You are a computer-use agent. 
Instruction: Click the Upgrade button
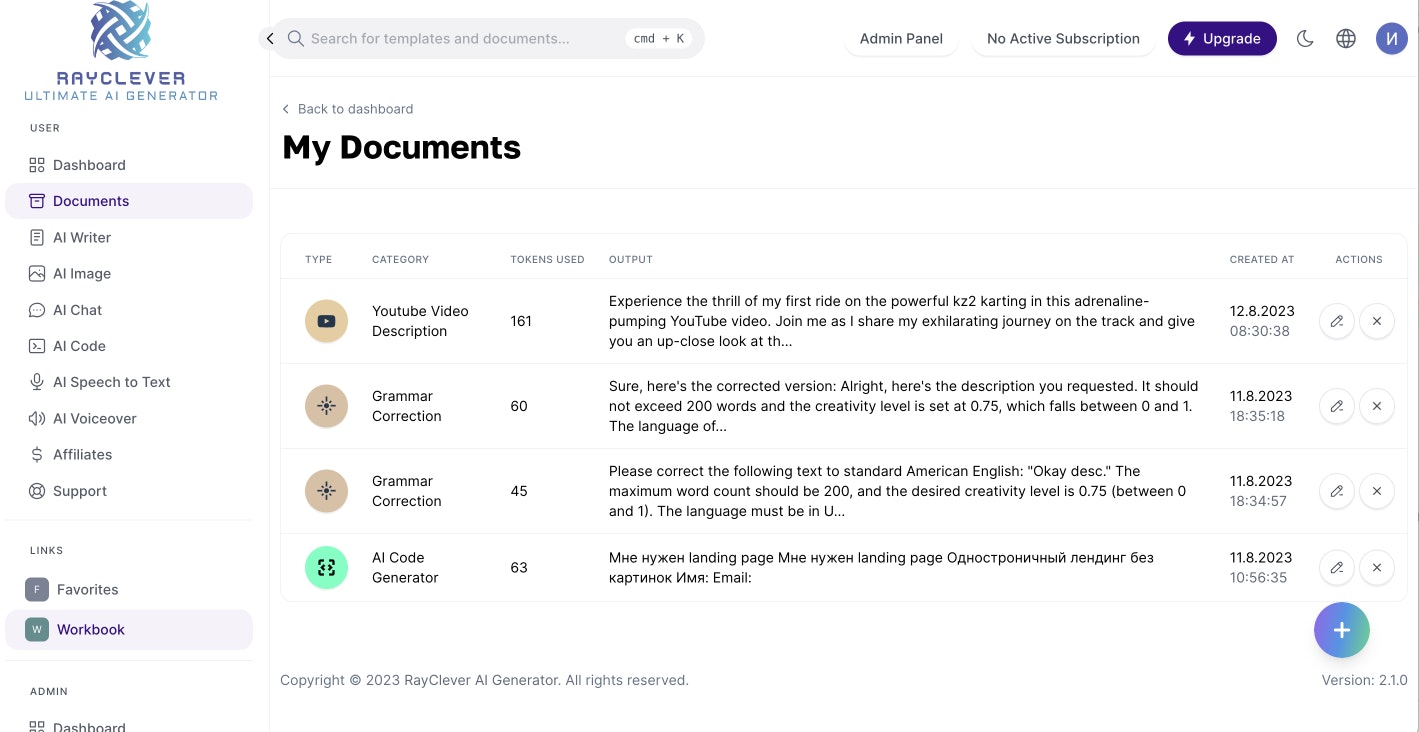pos(1222,38)
